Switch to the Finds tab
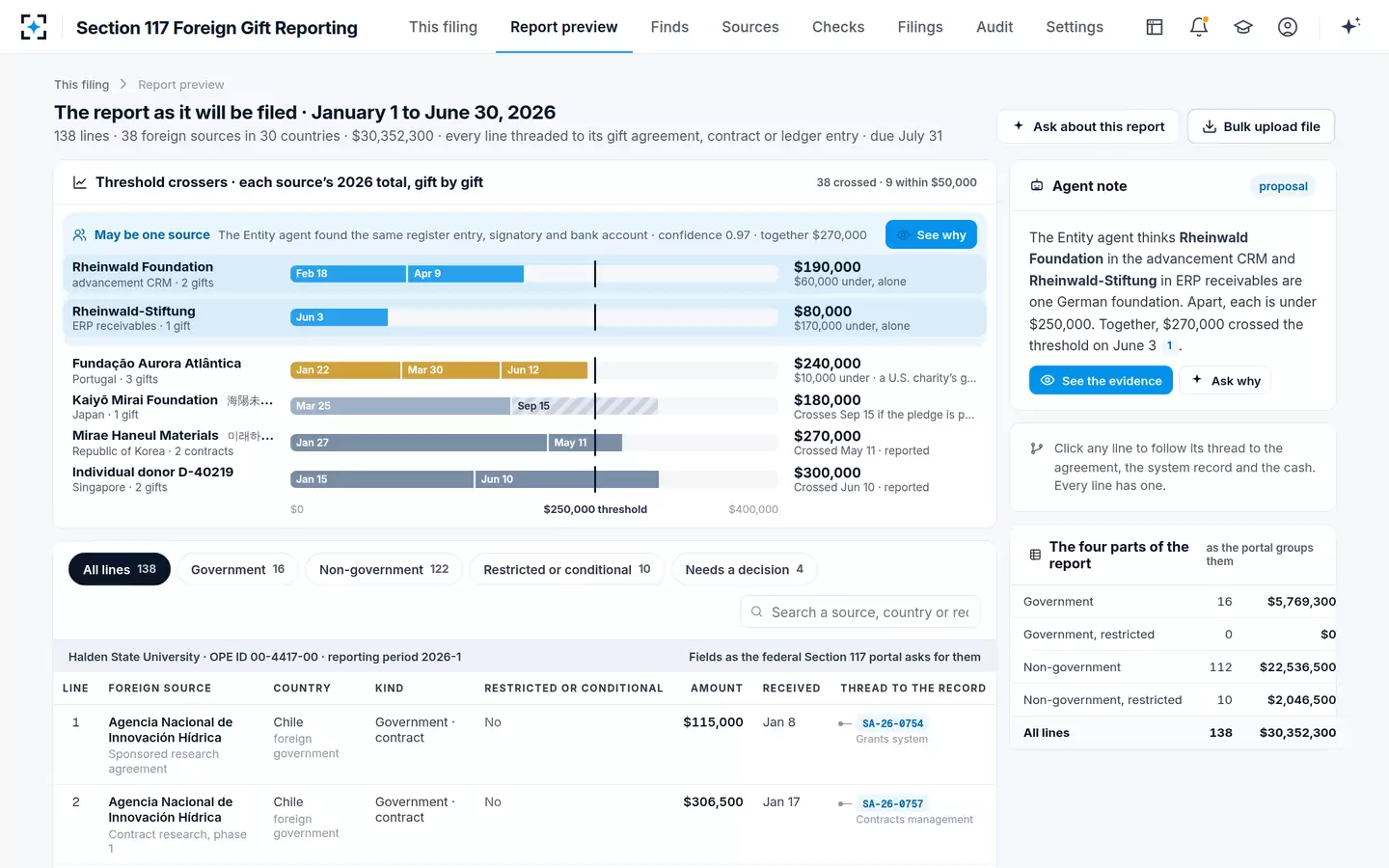This screenshot has width=1389, height=868. coord(669,27)
